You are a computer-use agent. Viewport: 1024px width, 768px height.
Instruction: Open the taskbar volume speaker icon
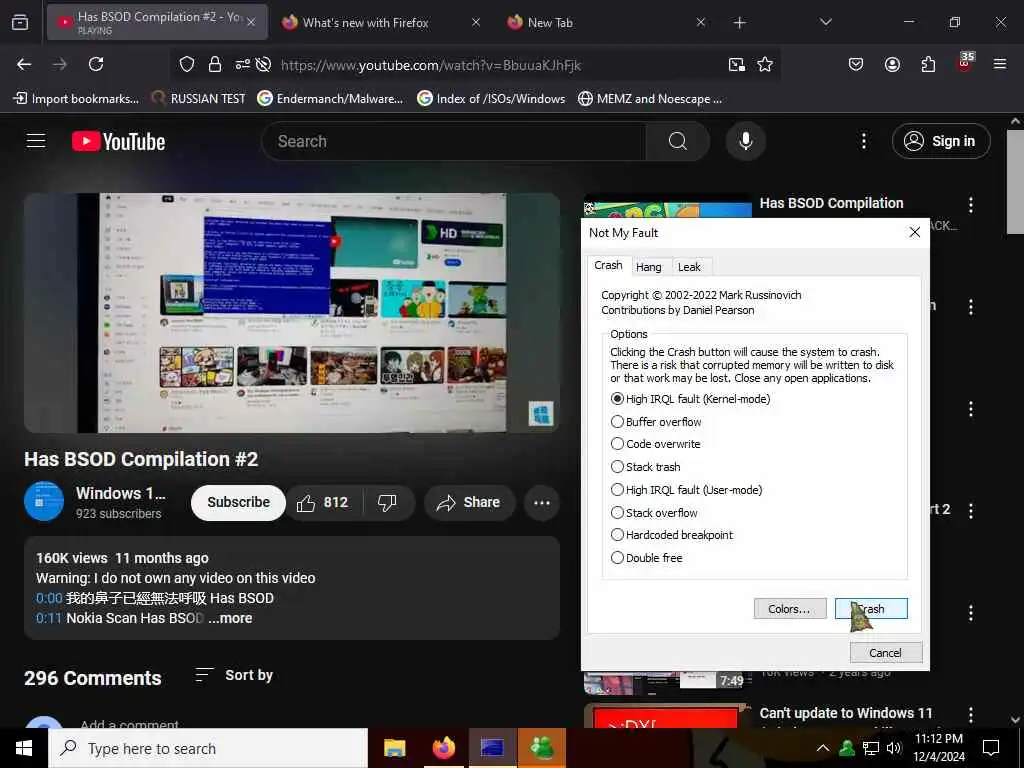[x=894, y=748]
